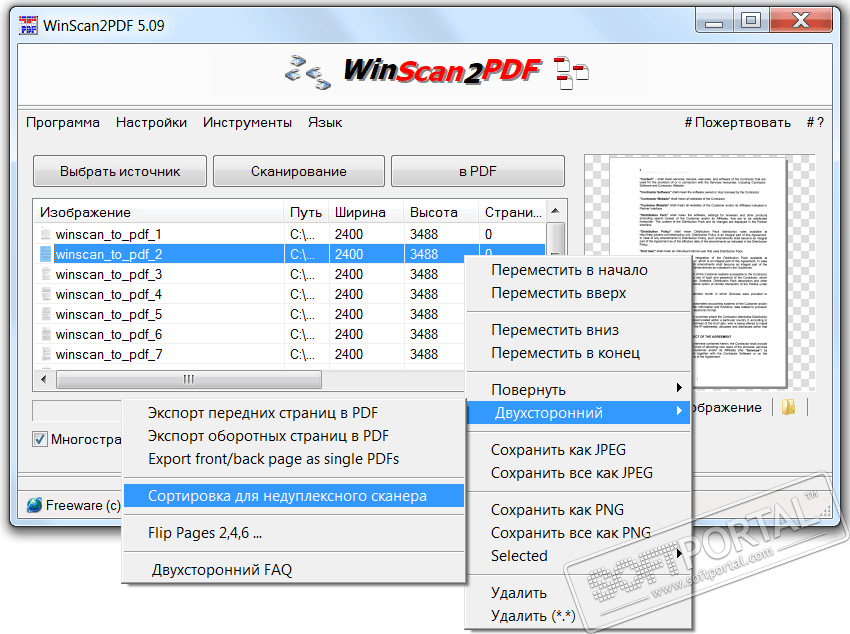Choose Удалить from the context menu
The image size is (850, 634).
pos(578,593)
